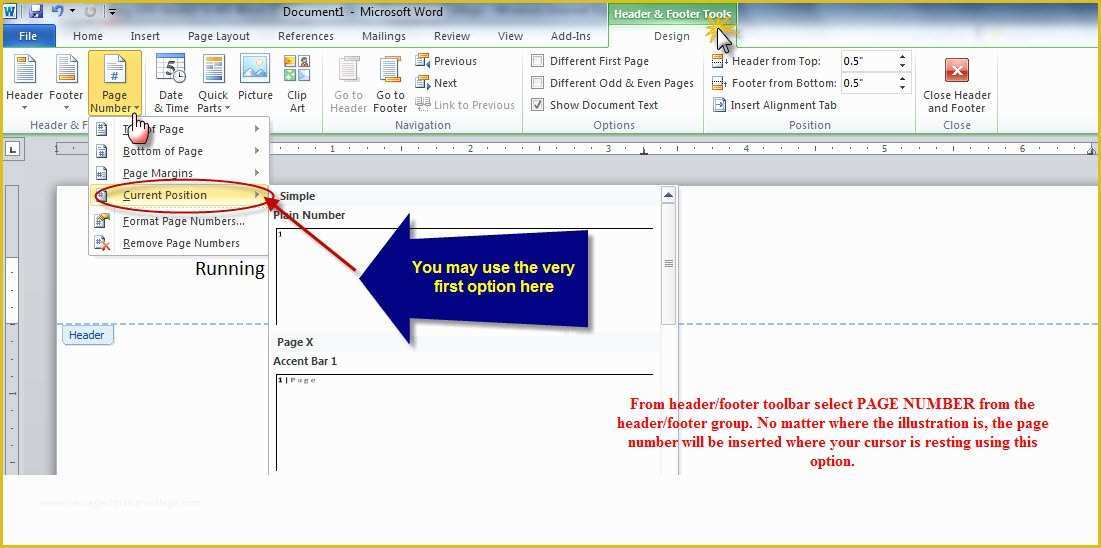Switch to the Review tab
Image resolution: width=1101 pixels, height=548 pixels.
coord(452,36)
